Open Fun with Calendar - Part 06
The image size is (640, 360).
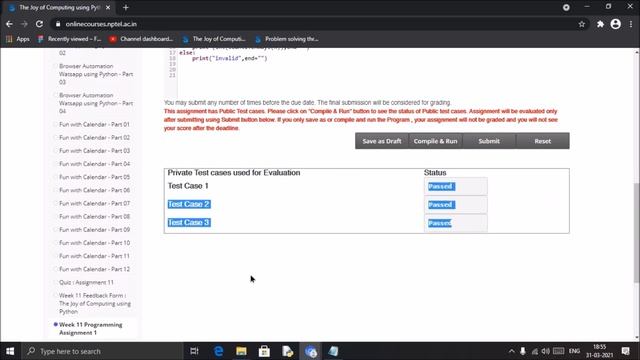click(x=94, y=190)
